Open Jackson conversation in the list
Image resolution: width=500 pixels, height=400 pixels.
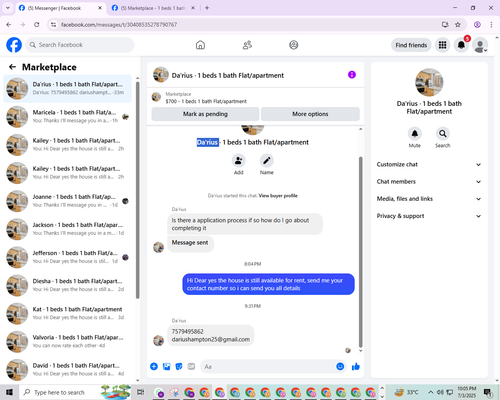(x=67, y=229)
